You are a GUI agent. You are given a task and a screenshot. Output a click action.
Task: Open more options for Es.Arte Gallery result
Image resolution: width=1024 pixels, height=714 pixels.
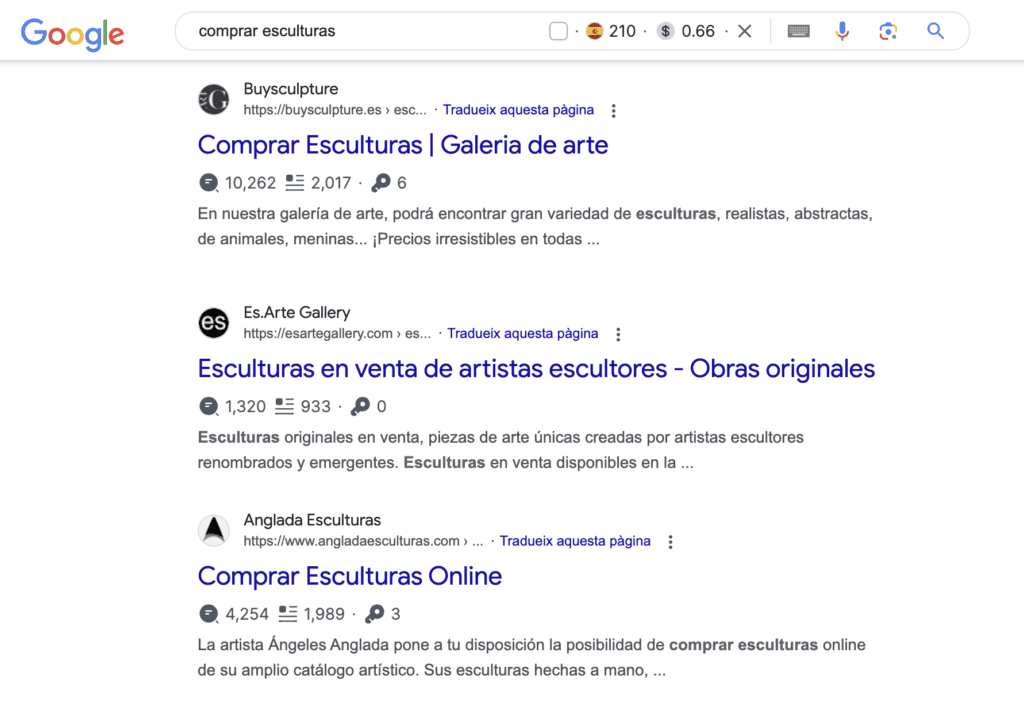[x=618, y=334]
